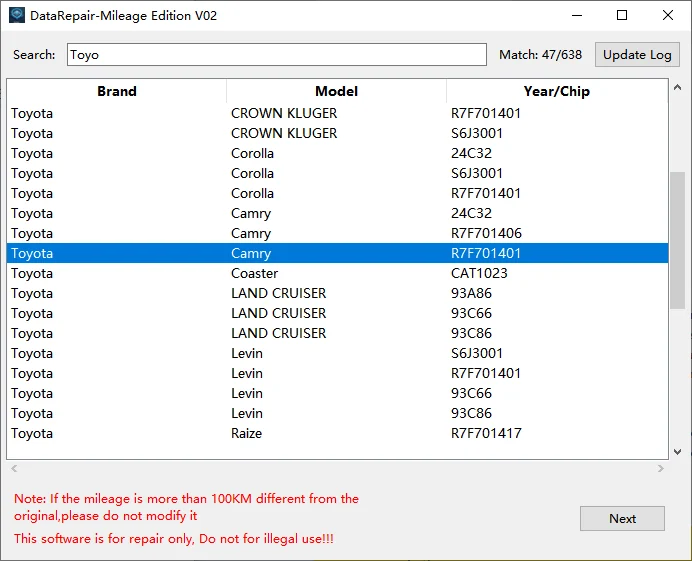Screen dimensions: 692x561
Task: Click the Next button
Action: coord(622,518)
